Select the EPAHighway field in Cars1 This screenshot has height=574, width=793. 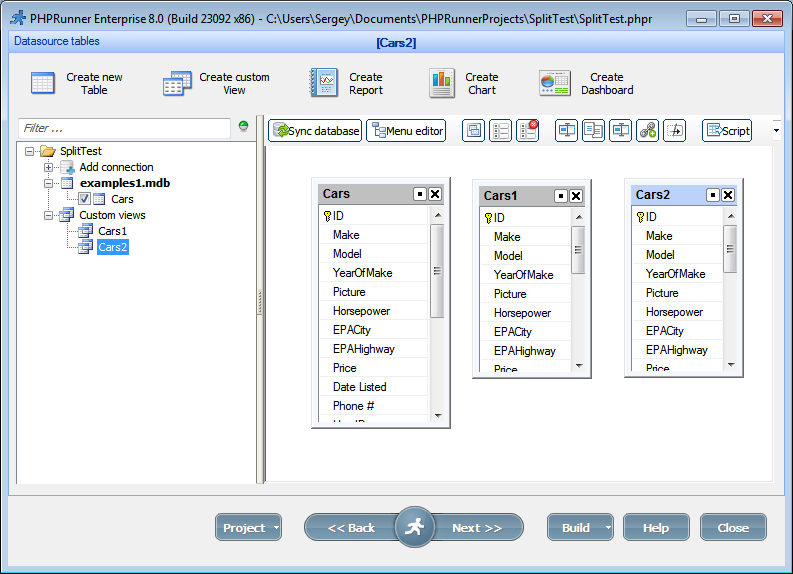click(525, 351)
